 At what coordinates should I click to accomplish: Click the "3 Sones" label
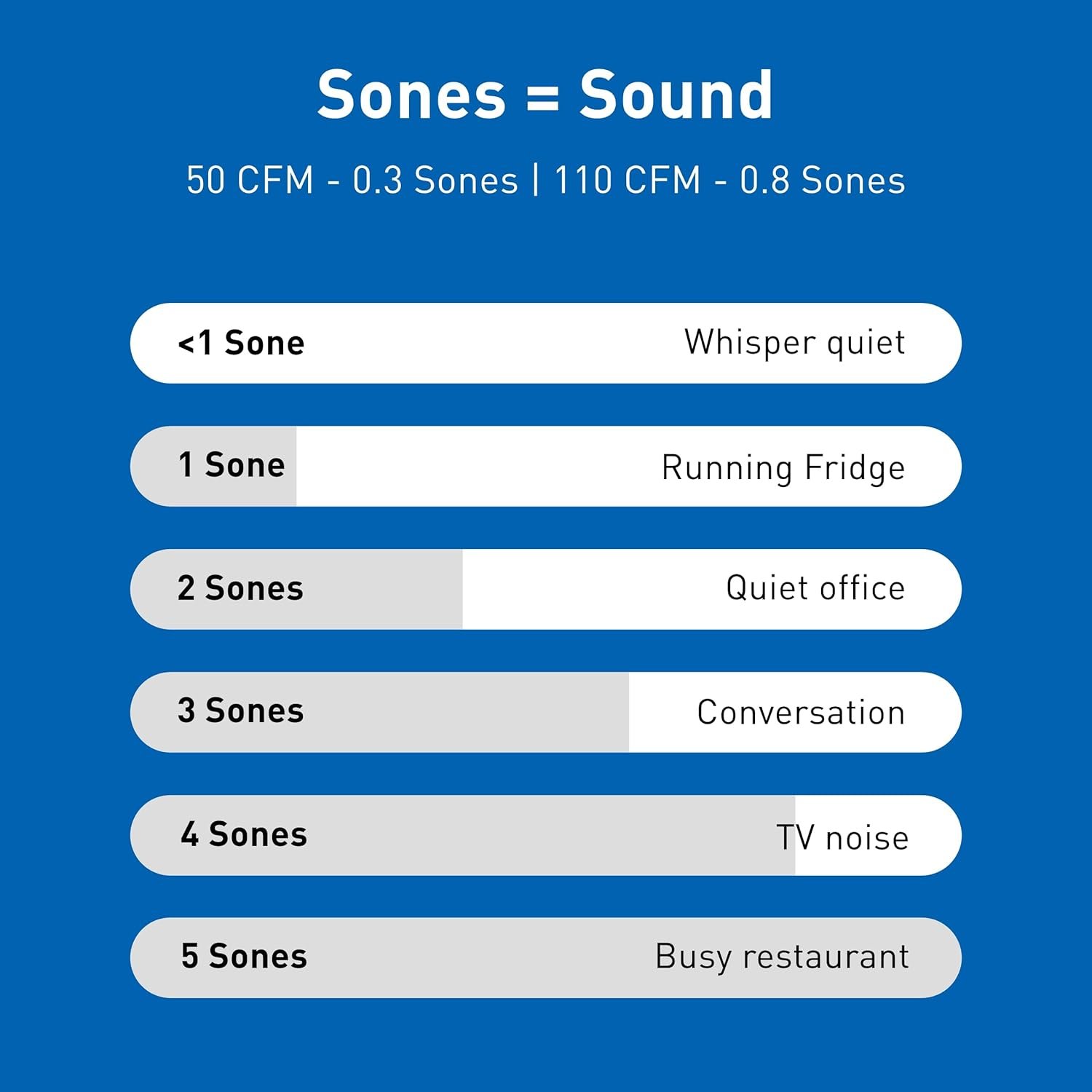click(240, 711)
